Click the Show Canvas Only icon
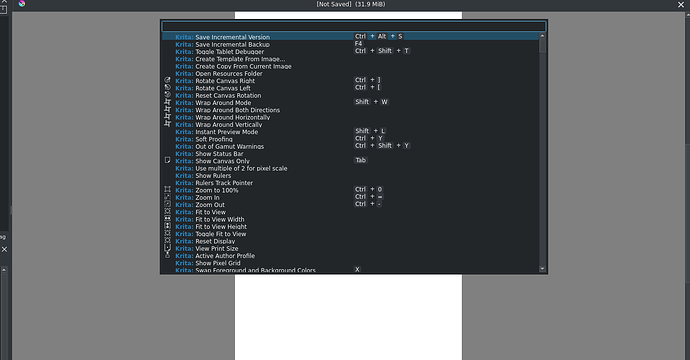This screenshot has height=360, width=690. [167, 161]
